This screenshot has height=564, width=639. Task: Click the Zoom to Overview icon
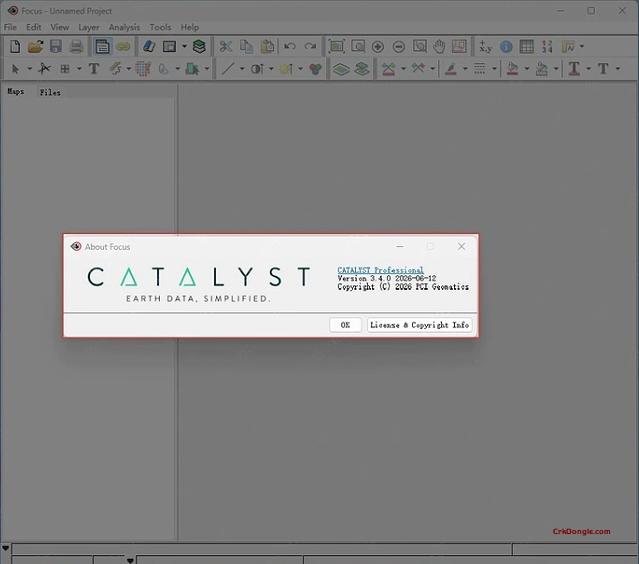click(x=337, y=46)
